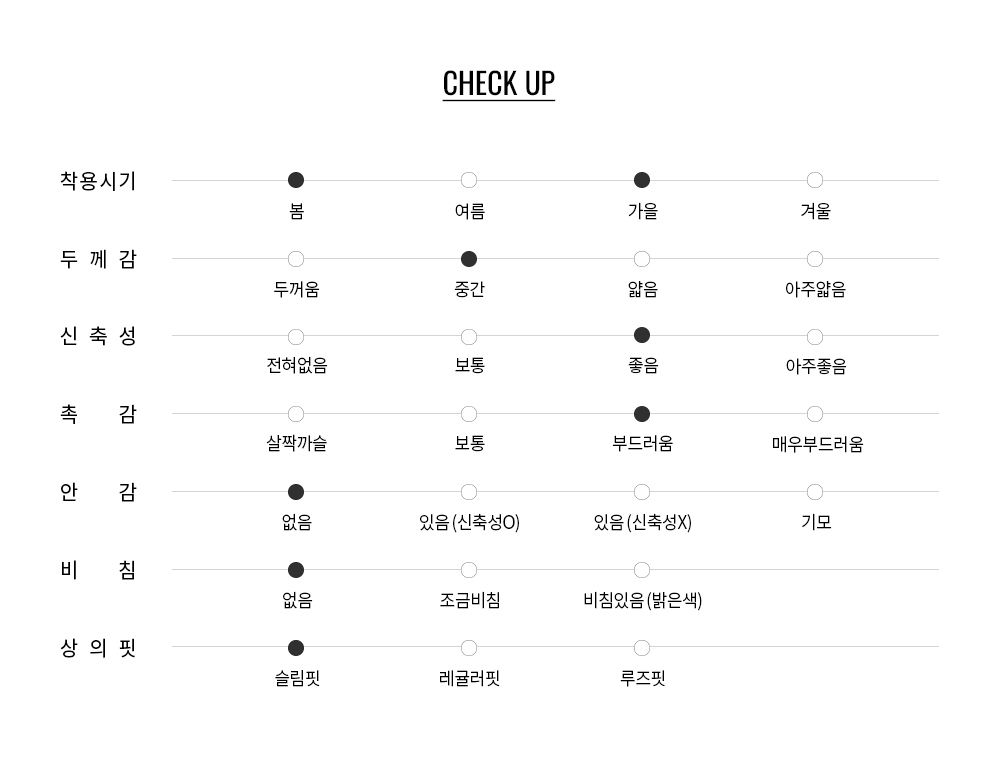Choose 중간 thickness radio dot
Viewport: 1000px width, 777px height.
[x=469, y=259]
